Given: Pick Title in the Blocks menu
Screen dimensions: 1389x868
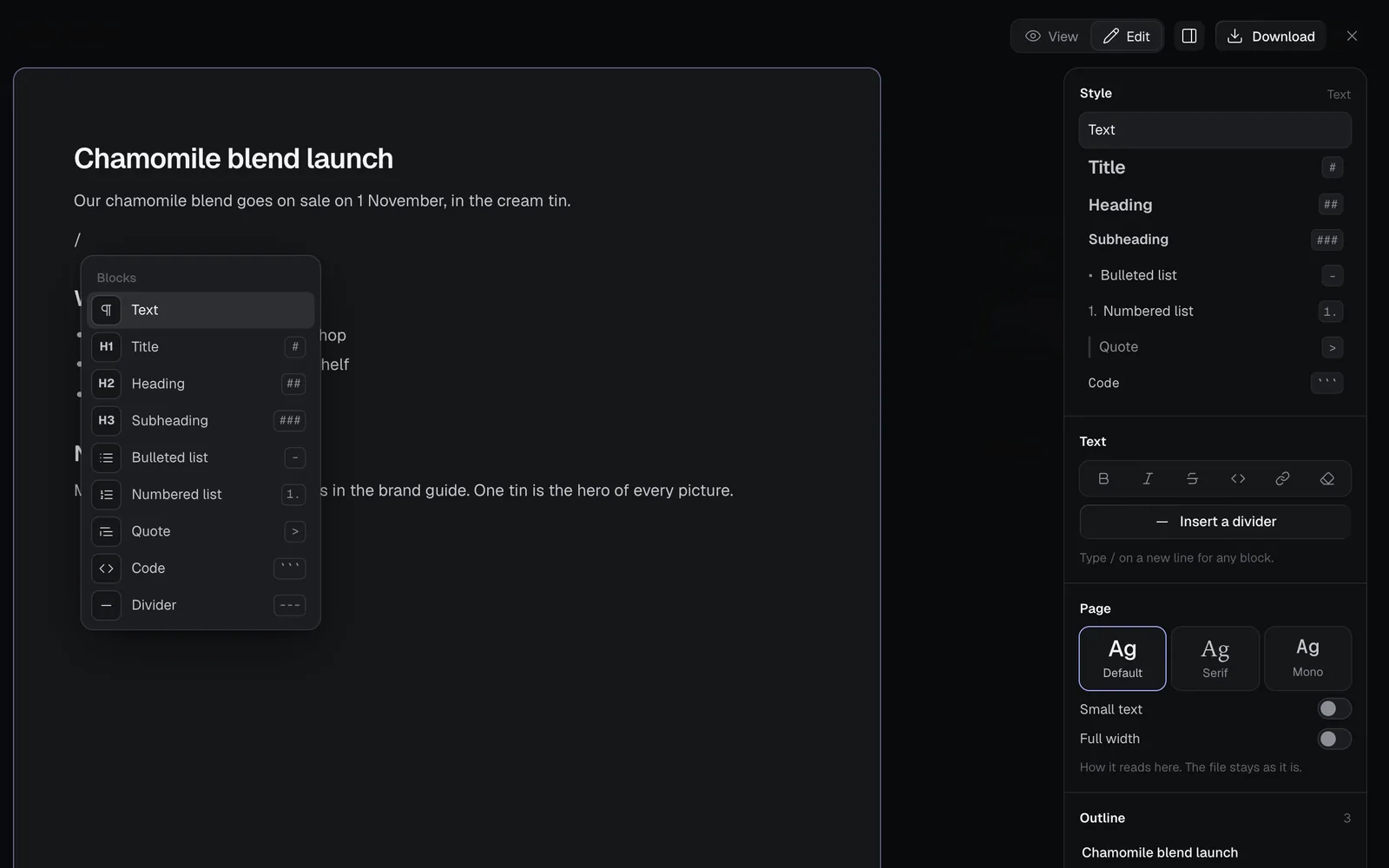Looking at the screenshot, I should pyautogui.click(x=201, y=347).
